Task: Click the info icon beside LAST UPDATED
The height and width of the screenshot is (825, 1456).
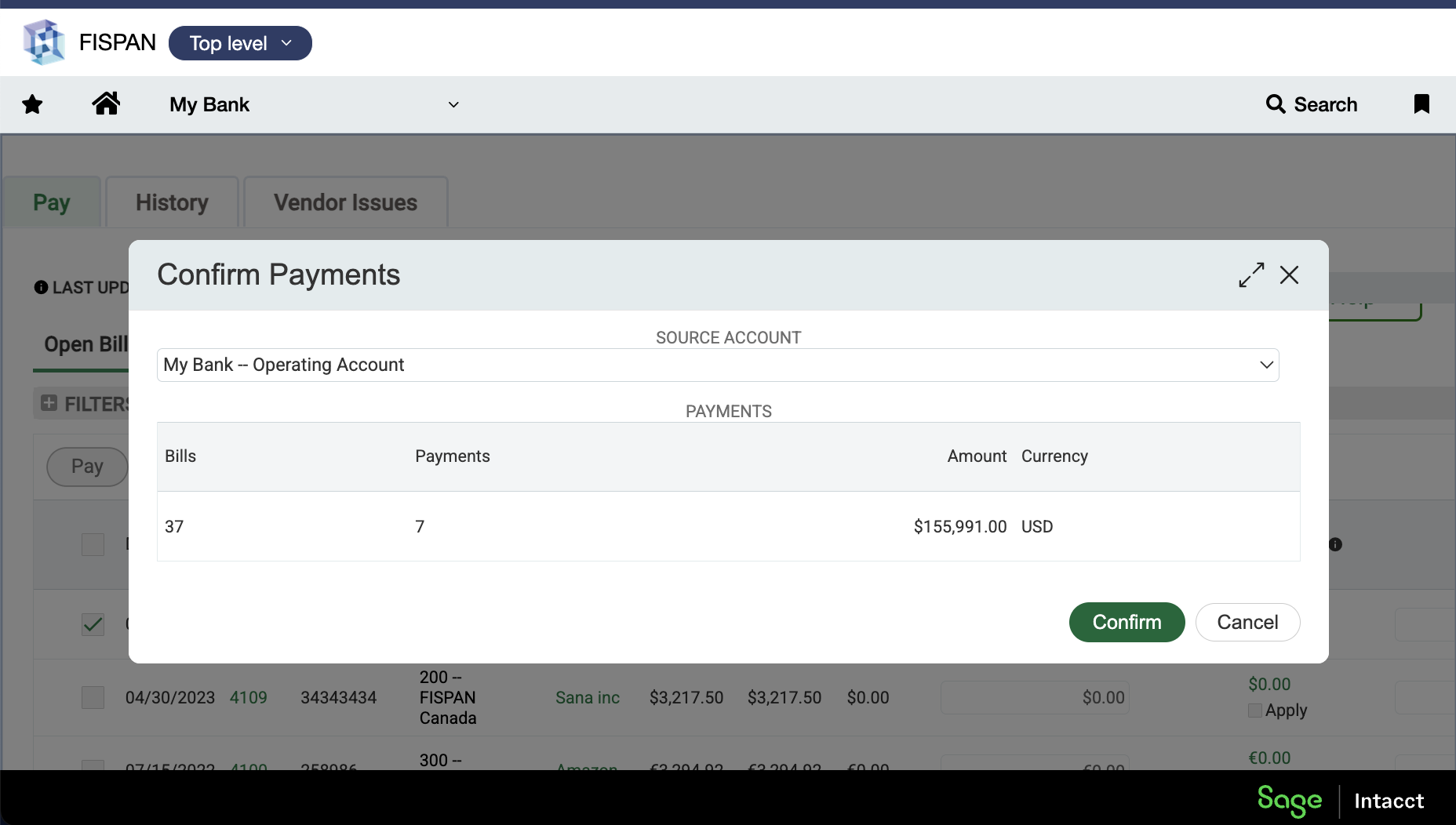Action: pos(41,288)
